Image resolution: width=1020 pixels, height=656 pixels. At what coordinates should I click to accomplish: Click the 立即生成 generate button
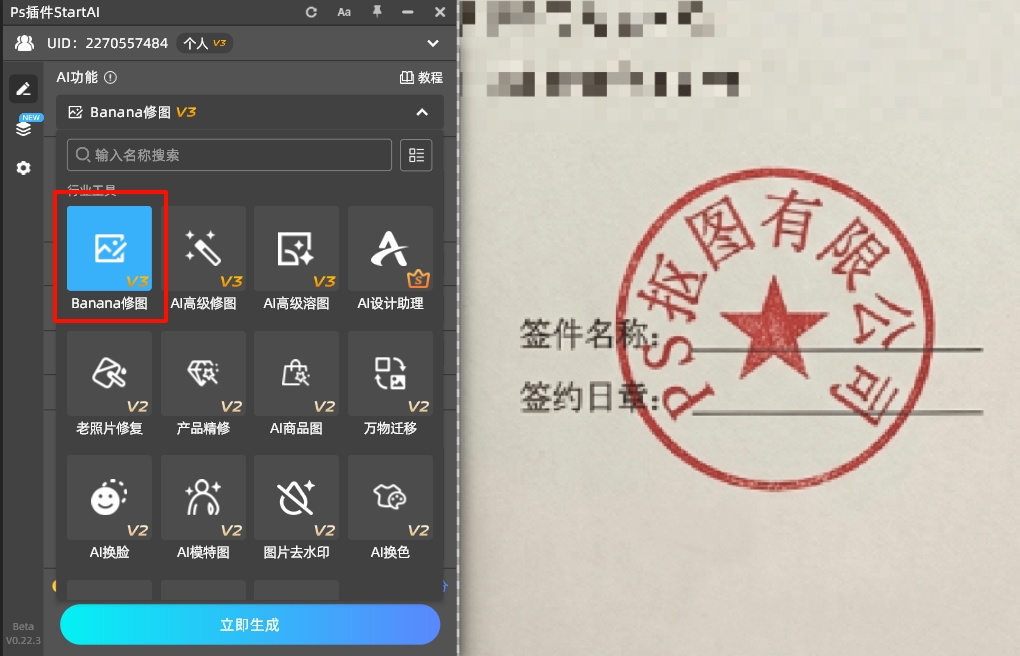[x=250, y=624]
